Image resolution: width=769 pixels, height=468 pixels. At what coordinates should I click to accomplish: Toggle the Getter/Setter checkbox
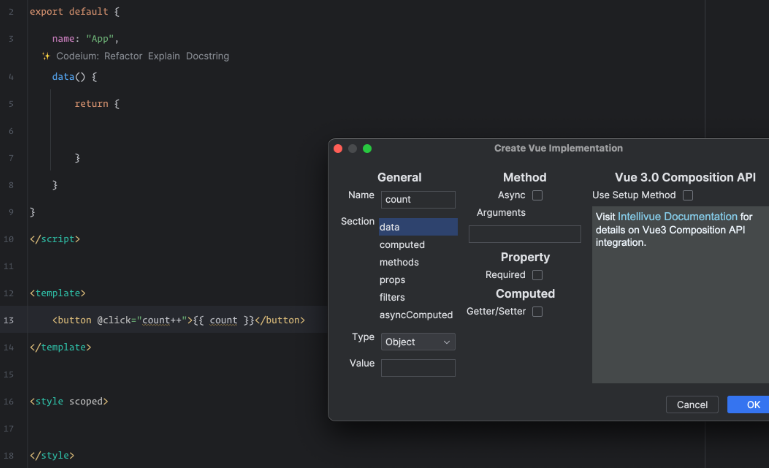pos(538,312)
